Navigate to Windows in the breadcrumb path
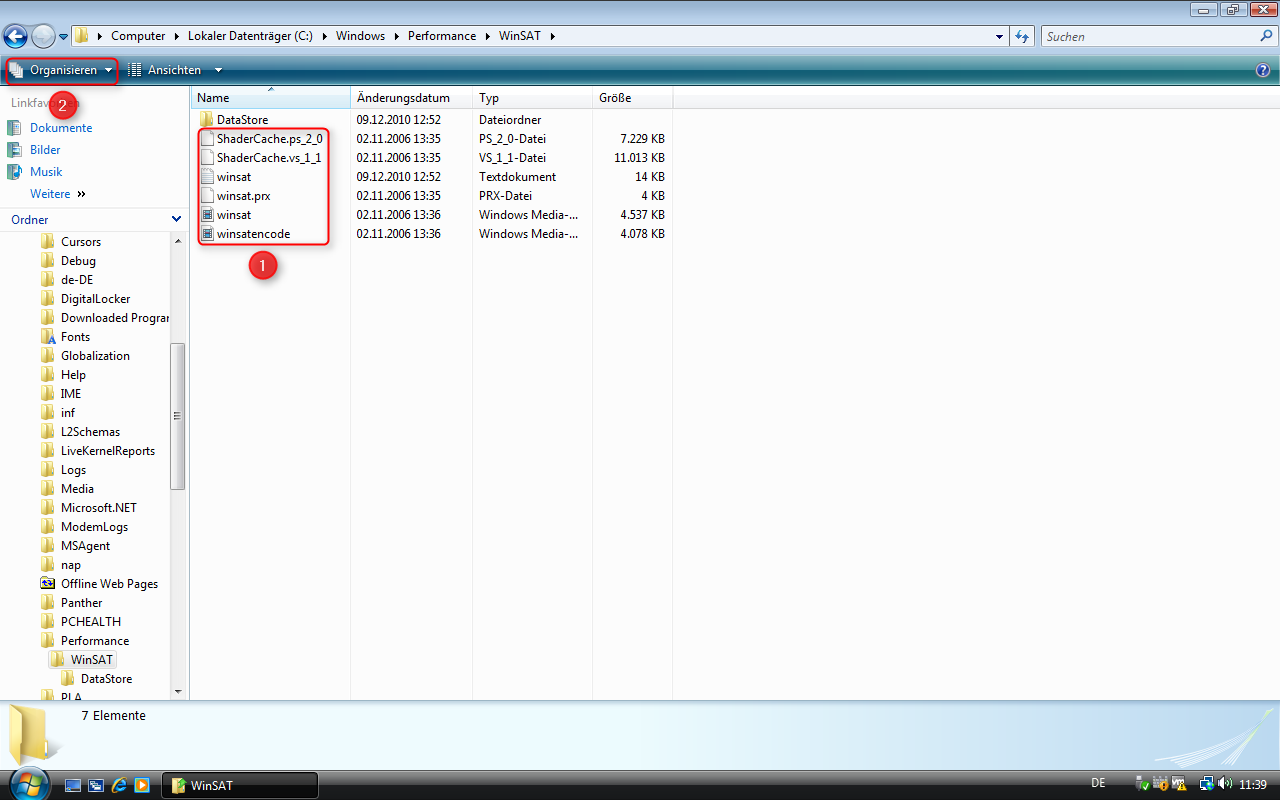 pyautogui.click(x=360, y=35)
